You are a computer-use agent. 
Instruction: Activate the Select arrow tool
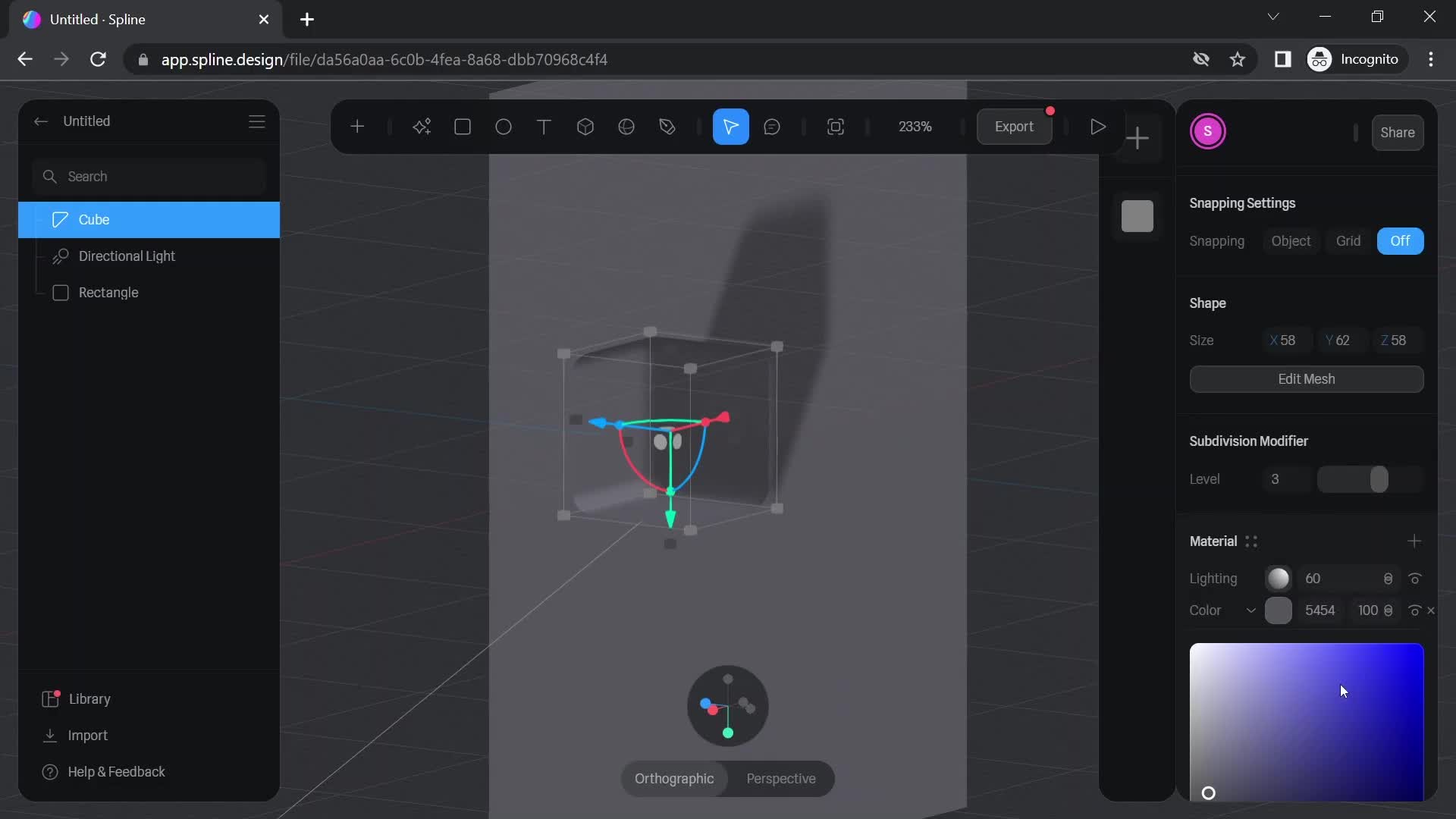point(731,127)
